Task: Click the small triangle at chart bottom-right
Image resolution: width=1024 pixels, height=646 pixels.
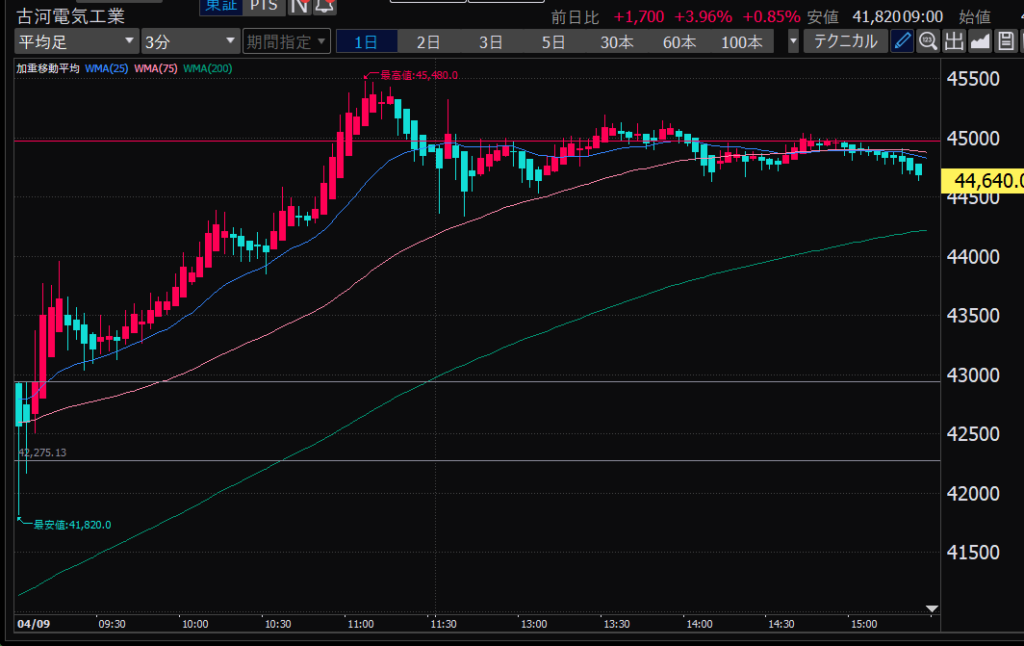Action: pyautogui.click(x=932, y=608)
